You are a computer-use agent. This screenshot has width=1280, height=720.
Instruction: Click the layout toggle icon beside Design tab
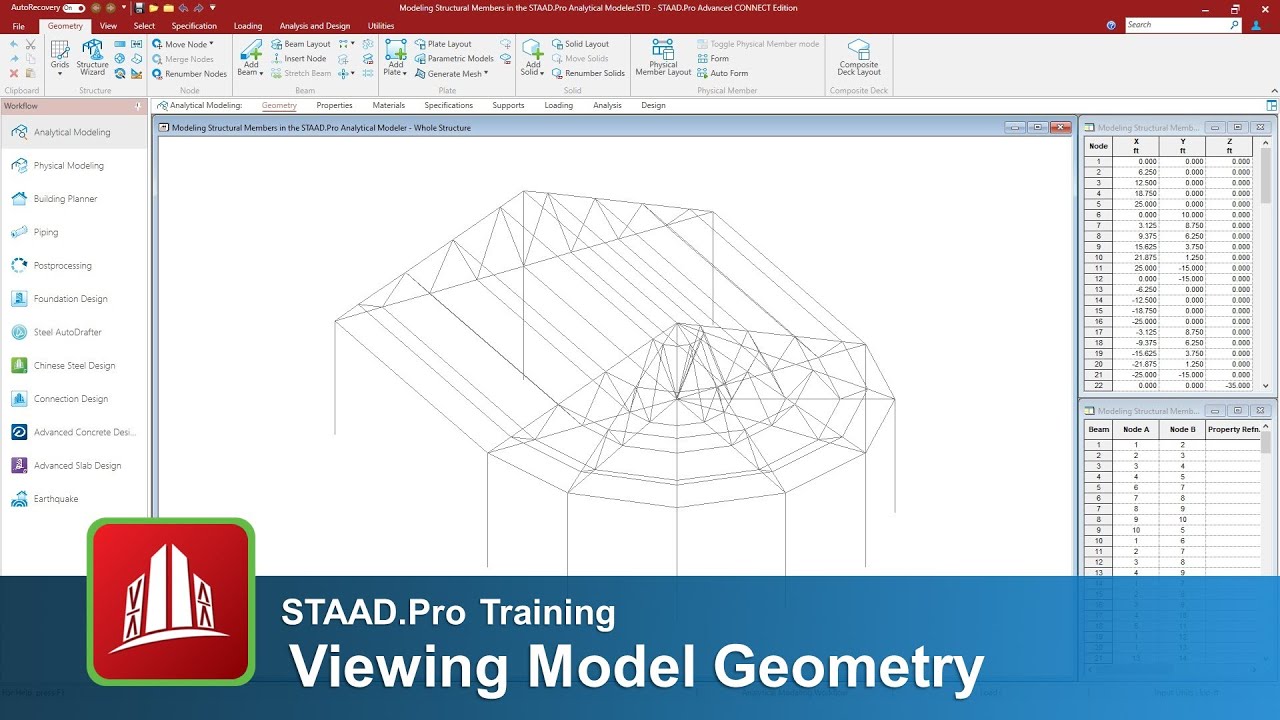pyautogui.click(x=1271, y=105)
